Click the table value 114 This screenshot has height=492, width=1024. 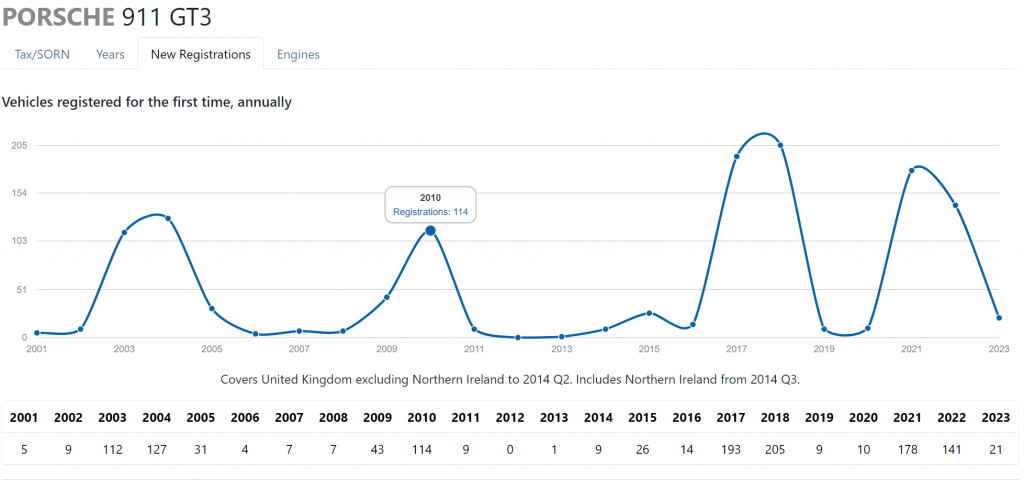421,450
